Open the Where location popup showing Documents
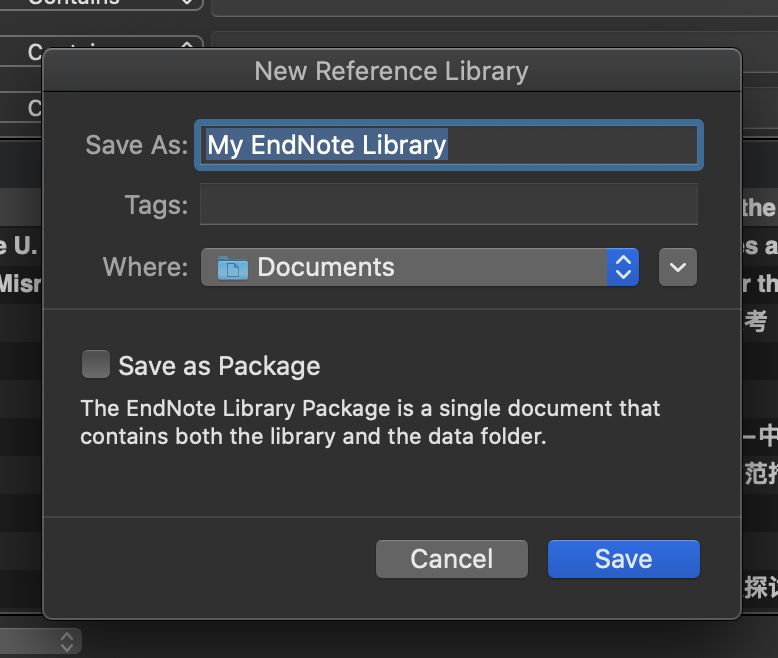This screenshot has height=658, width=778. (420, 267)
